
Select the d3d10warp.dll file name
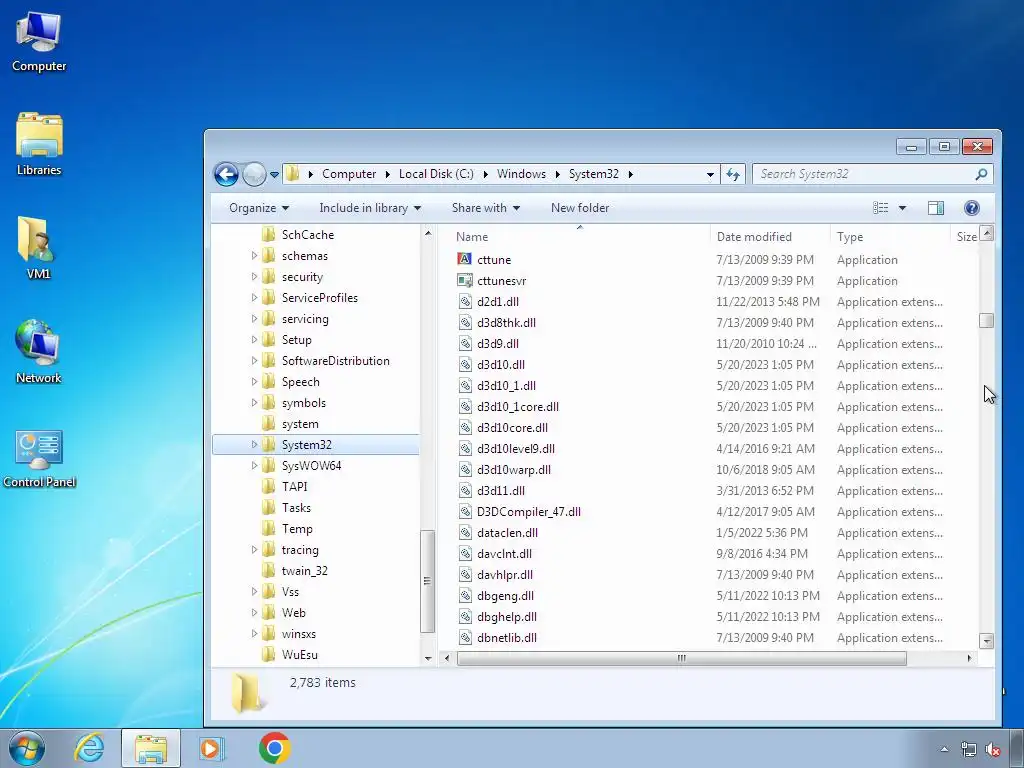click(514, 470)
